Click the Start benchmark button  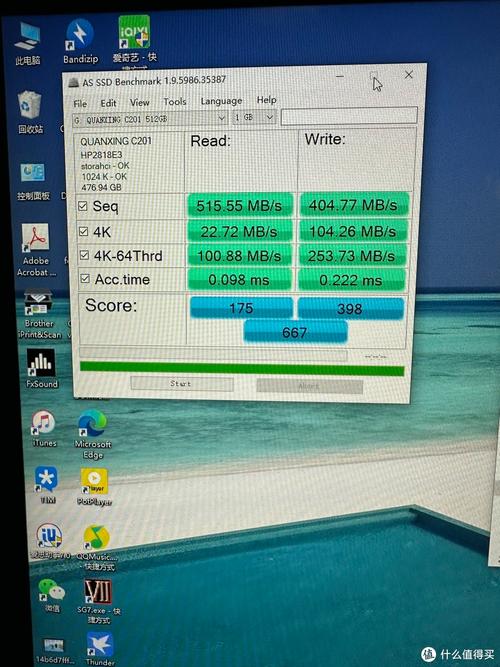coord(182,384)
